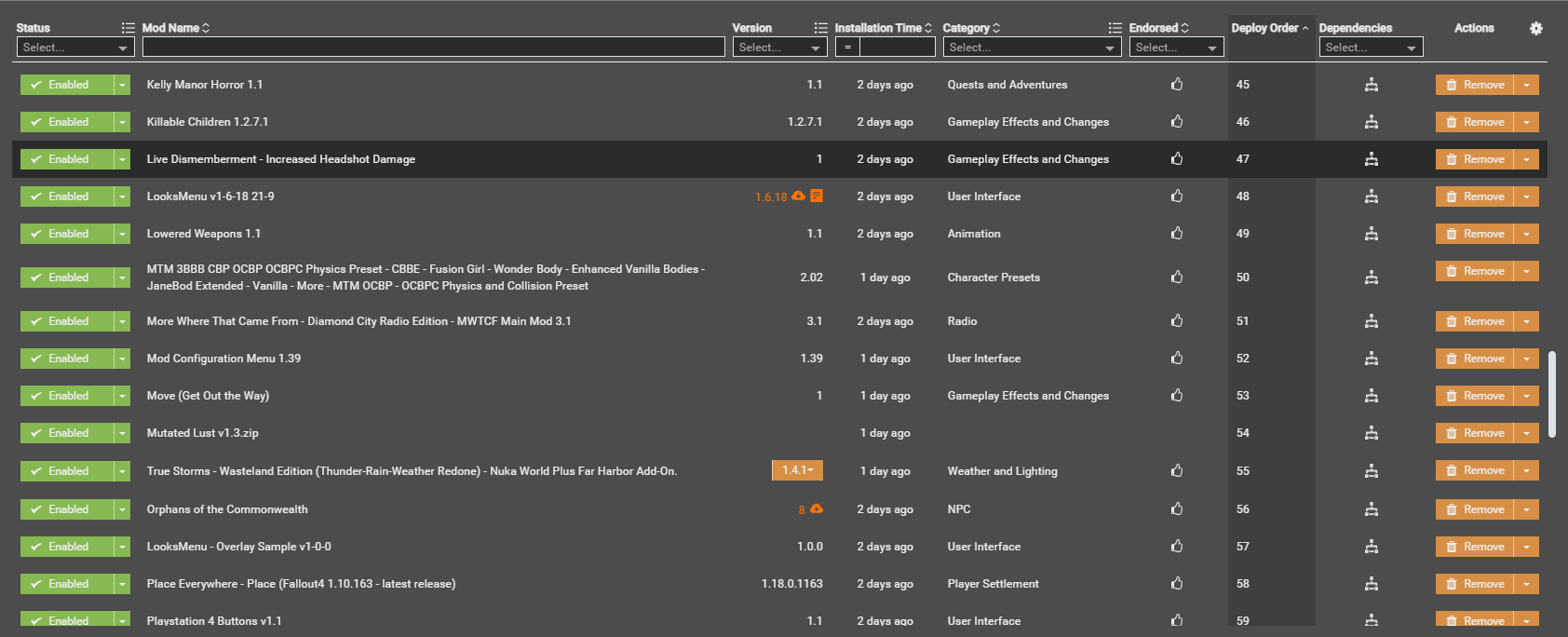
Task: Open Version filter Select dropdown
Action: [x=780, y=47]
